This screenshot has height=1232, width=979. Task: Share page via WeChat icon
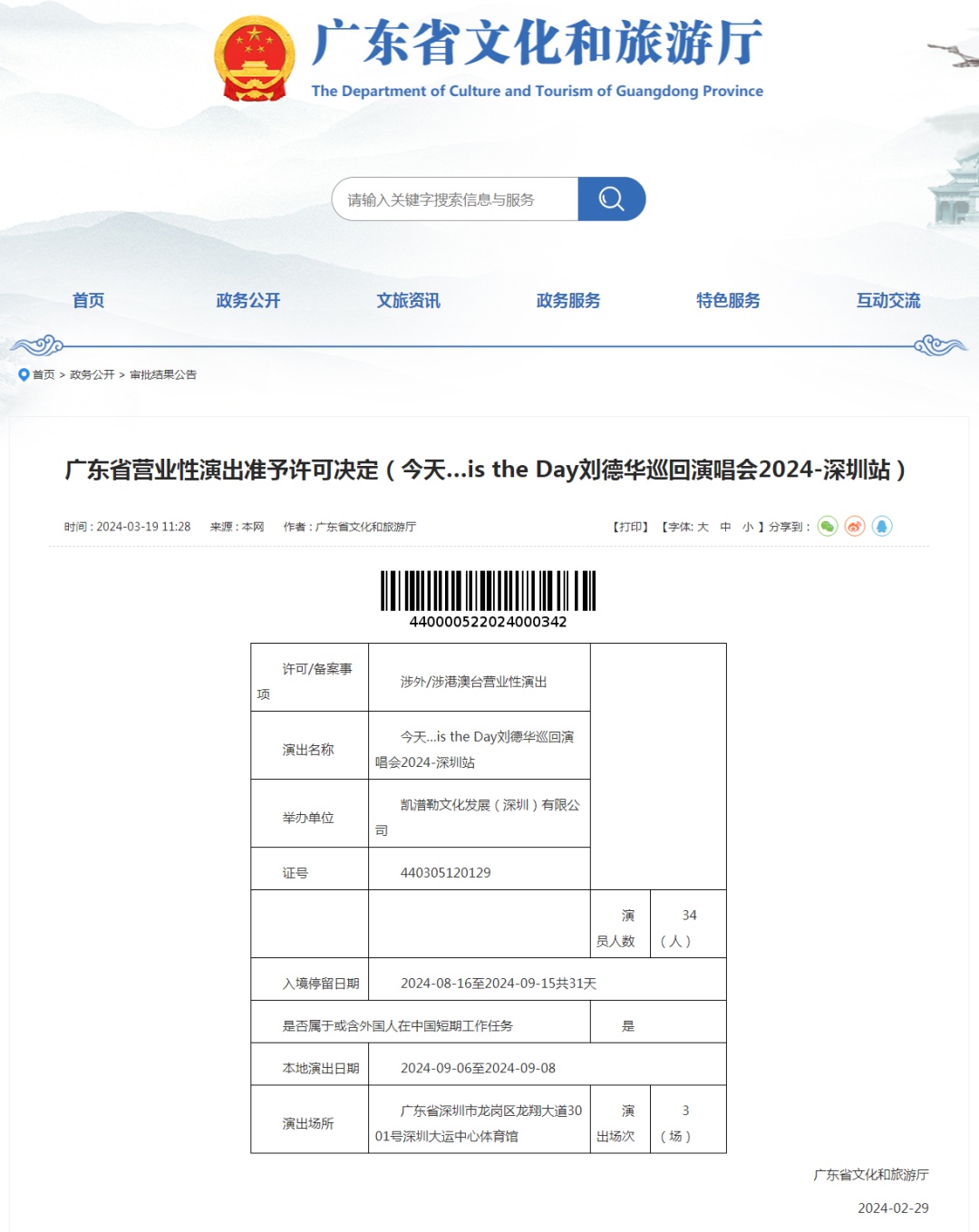[x=828, y=527]
